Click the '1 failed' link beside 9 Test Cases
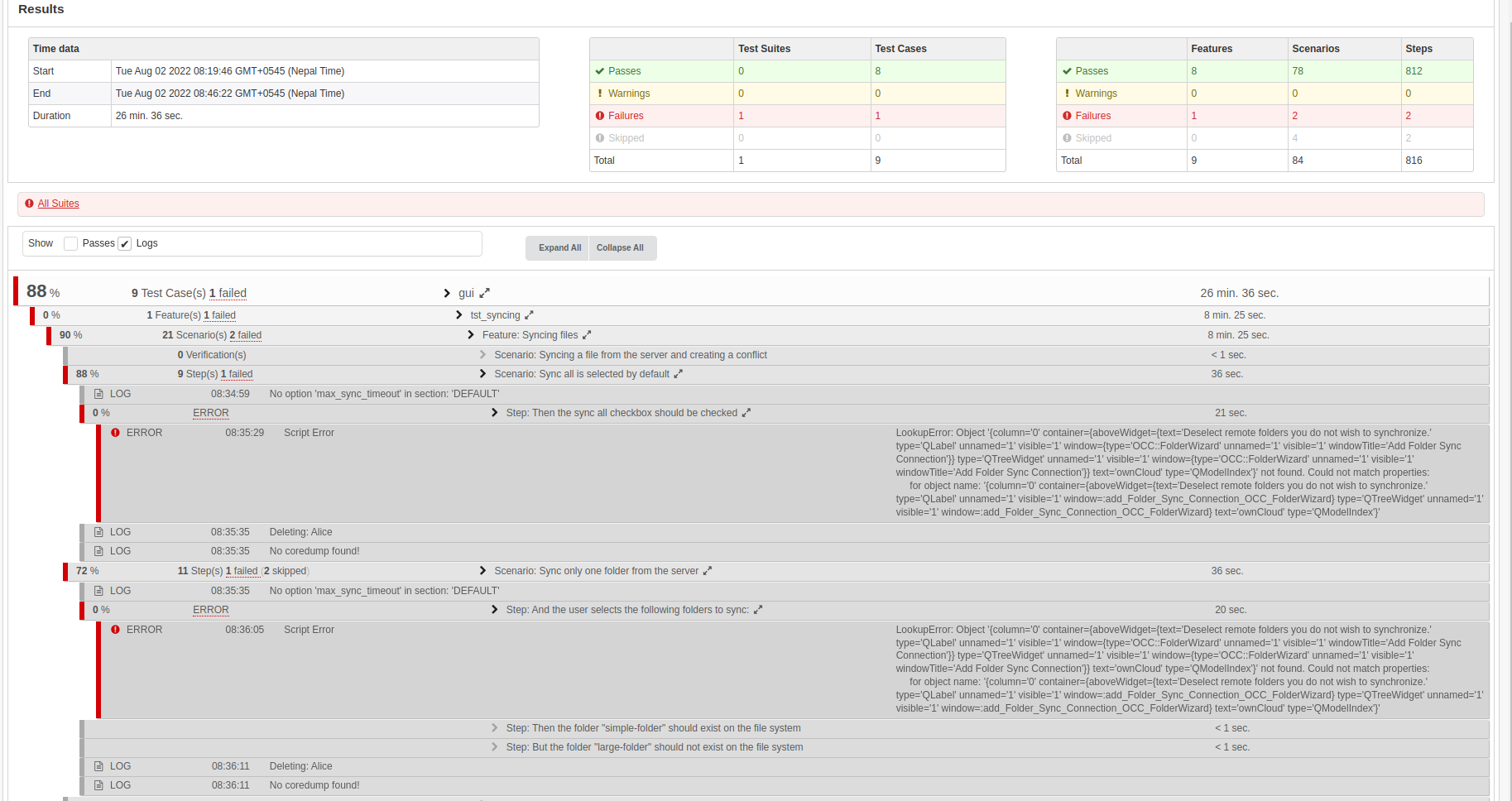Viewport: 1512px width, 801px height. click(228, 292)
